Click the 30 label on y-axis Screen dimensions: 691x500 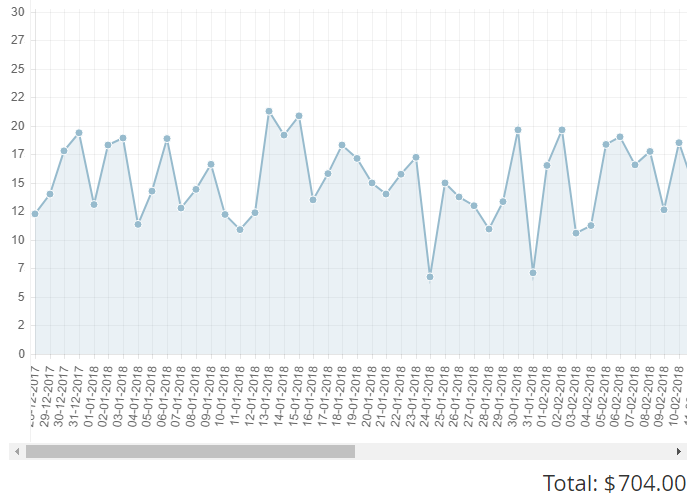pos(18,12)
